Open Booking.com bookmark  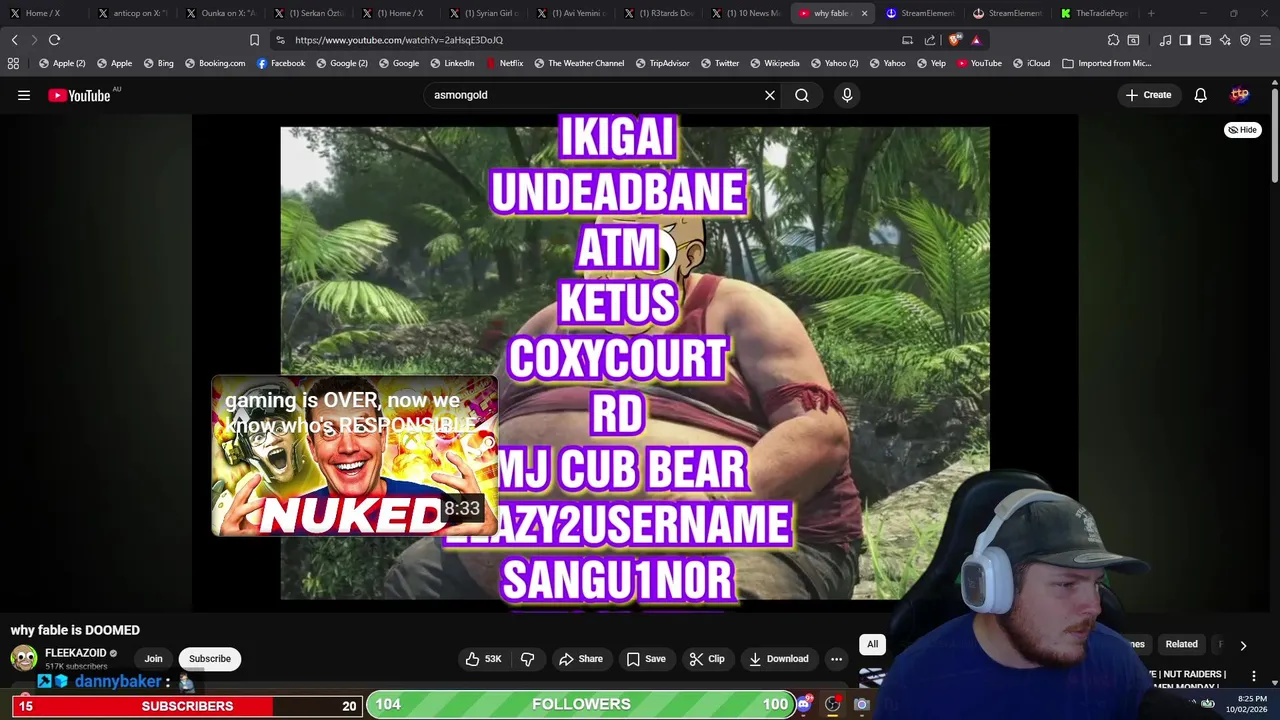(x=214, y=63)
